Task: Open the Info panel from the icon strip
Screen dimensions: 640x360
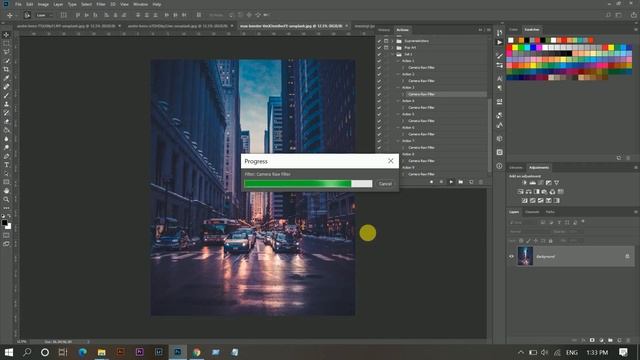Action: [x=500, y=166]
